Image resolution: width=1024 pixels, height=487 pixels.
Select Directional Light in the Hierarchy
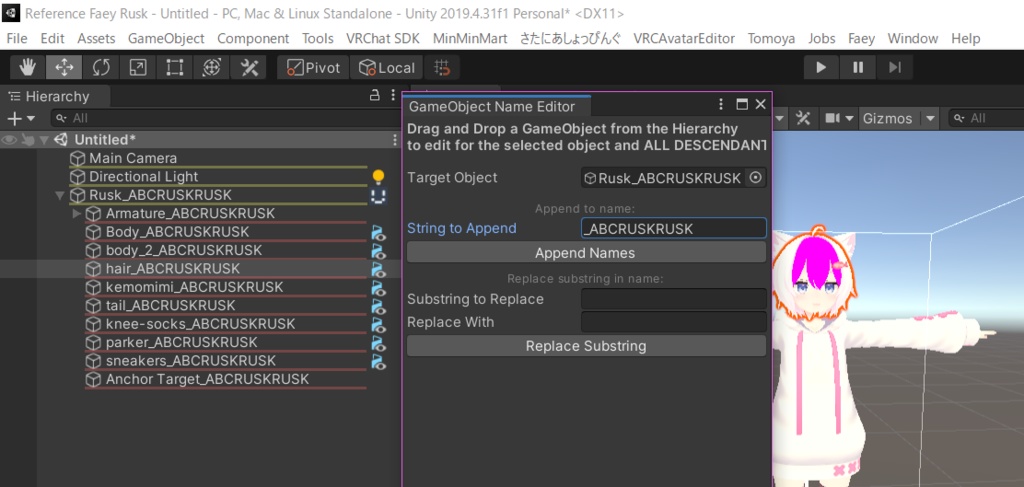[144, 176]
